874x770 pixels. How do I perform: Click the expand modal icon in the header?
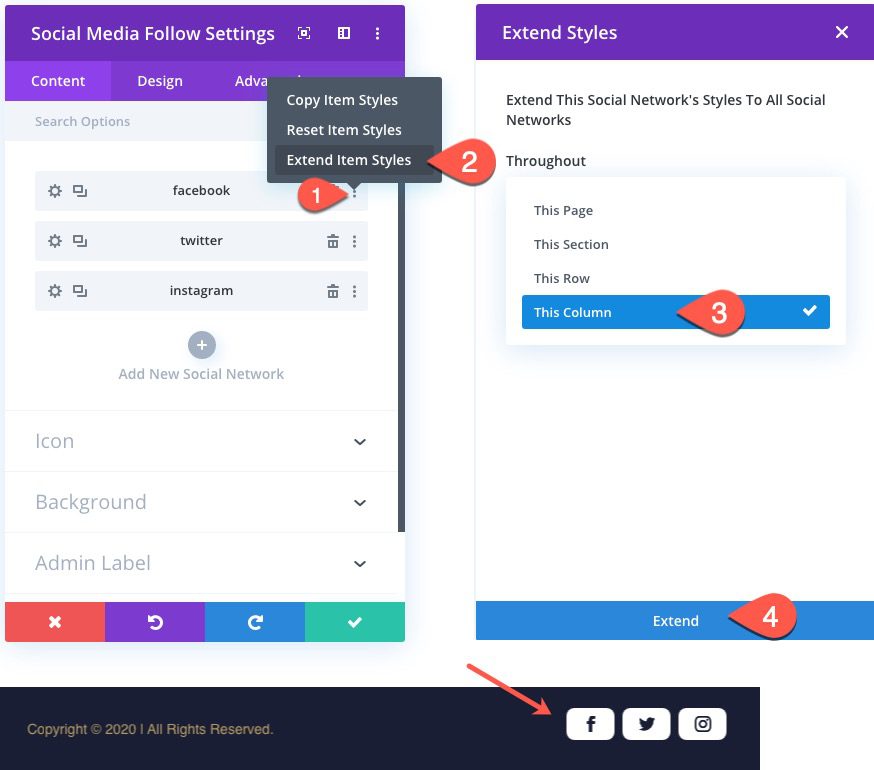304,33
